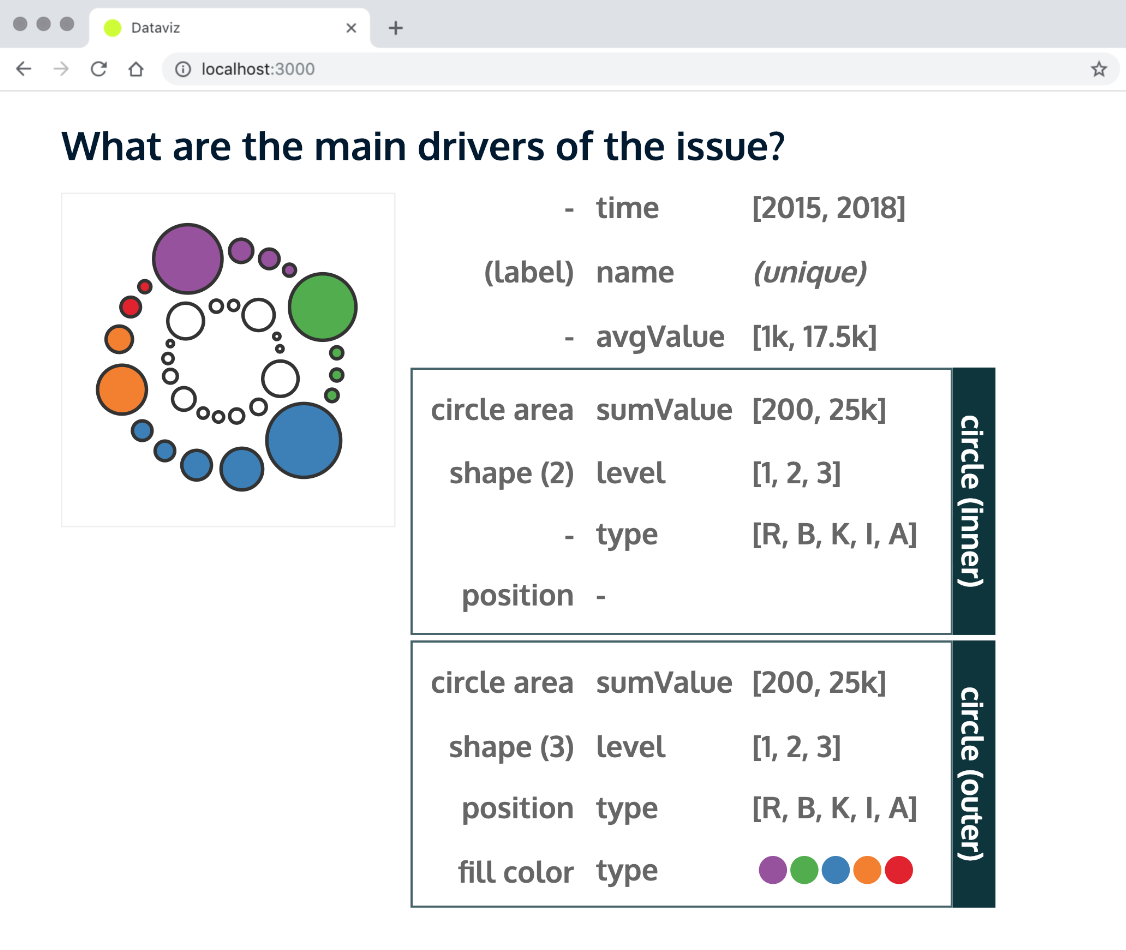1126x950 pixels.
Task: Click 'type' next to fill color
Action: 627,872
